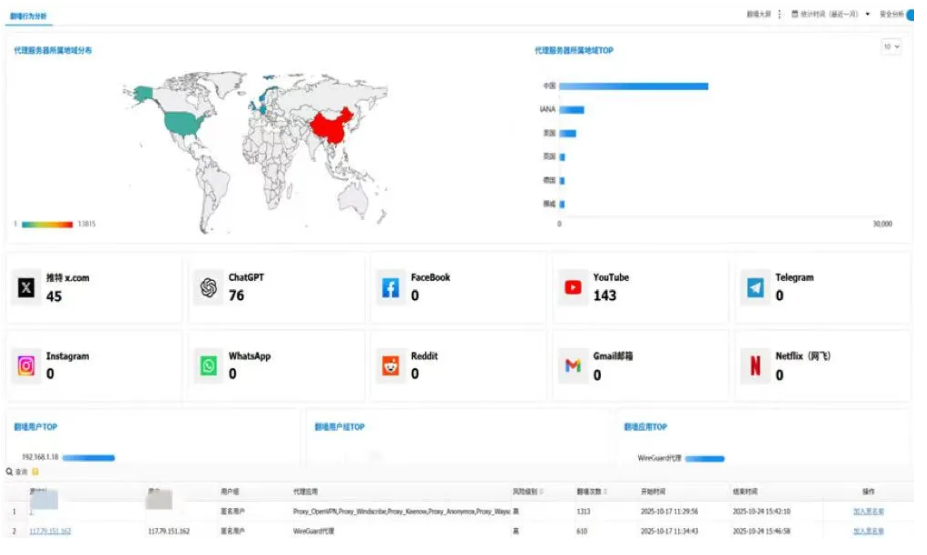This screenshot has width=927, height=555.
Task: Click the FaceBook logo icon
Action: (391, 288)
